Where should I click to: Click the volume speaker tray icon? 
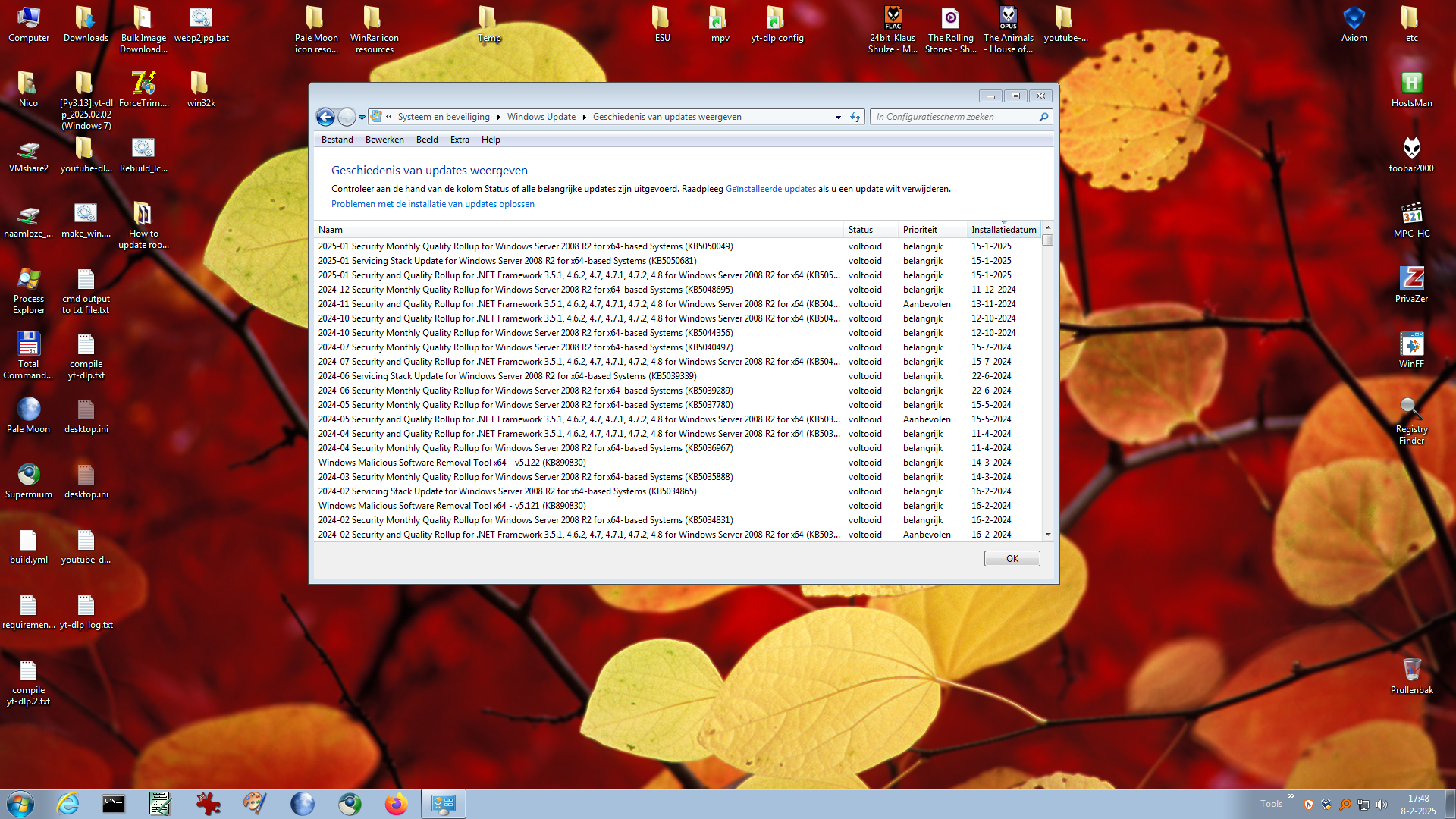coord(1381,805)
